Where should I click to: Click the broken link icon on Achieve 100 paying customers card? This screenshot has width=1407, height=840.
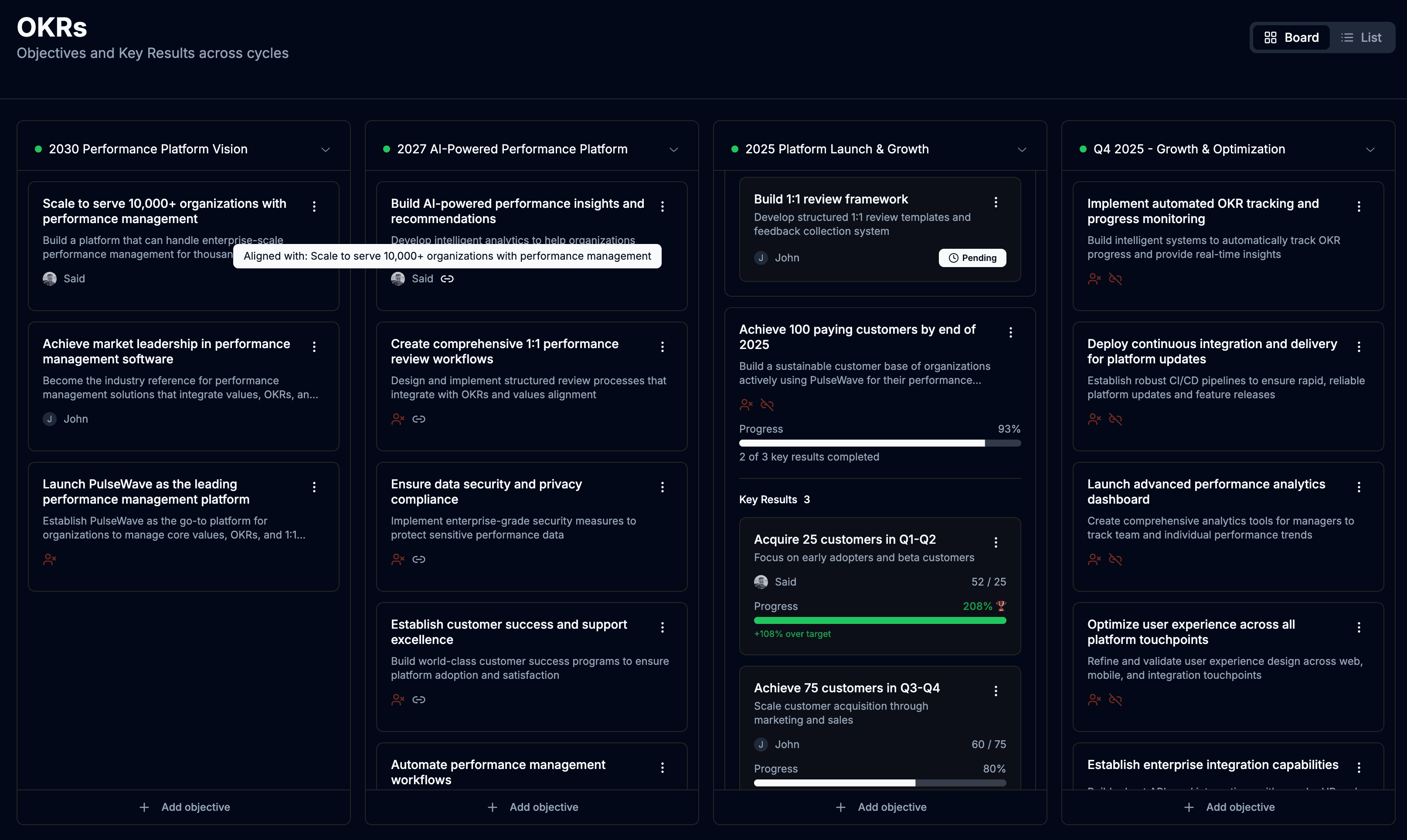coord(768,405)
